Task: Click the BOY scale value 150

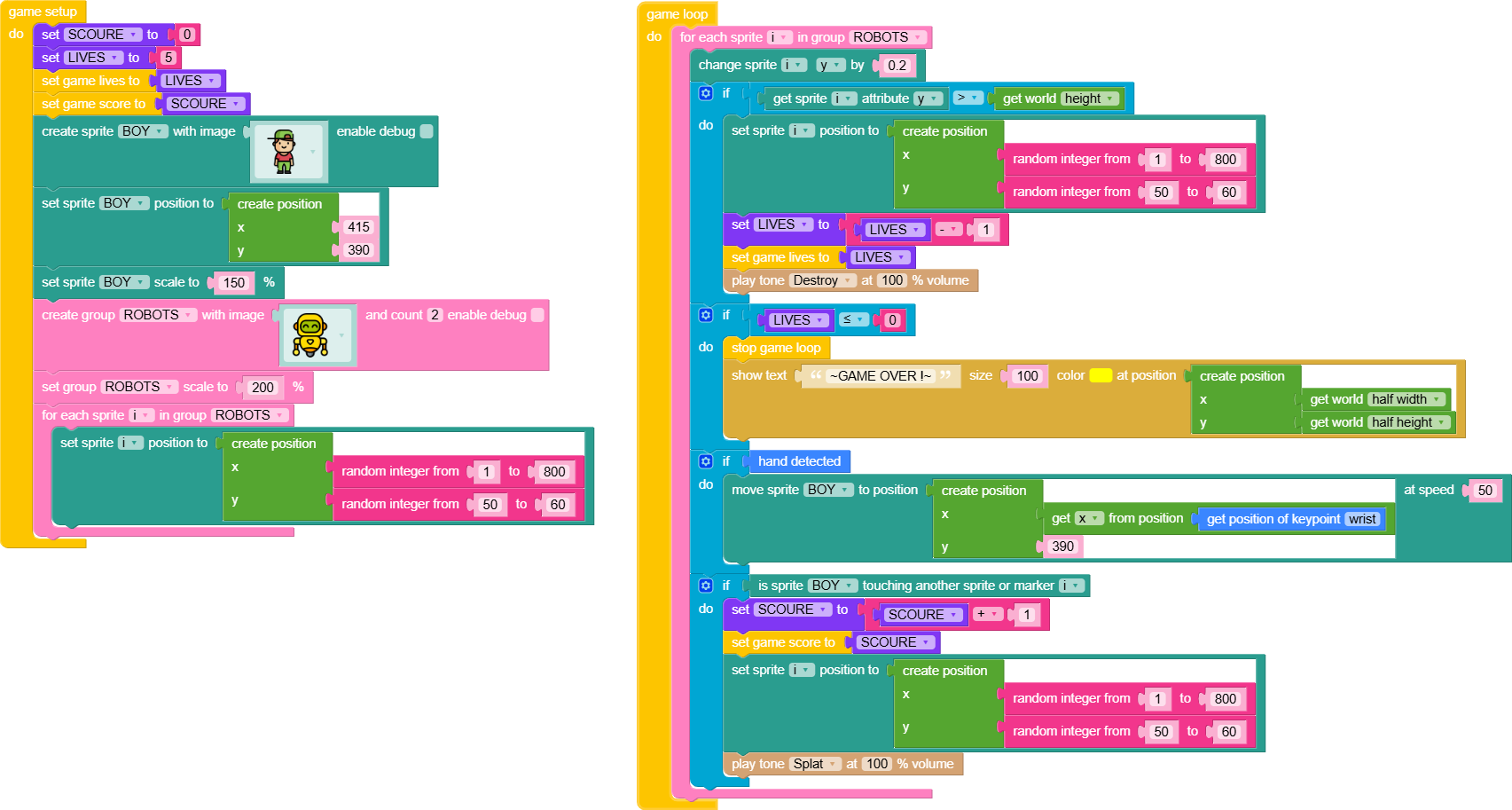Action: (x=234, y=283)
